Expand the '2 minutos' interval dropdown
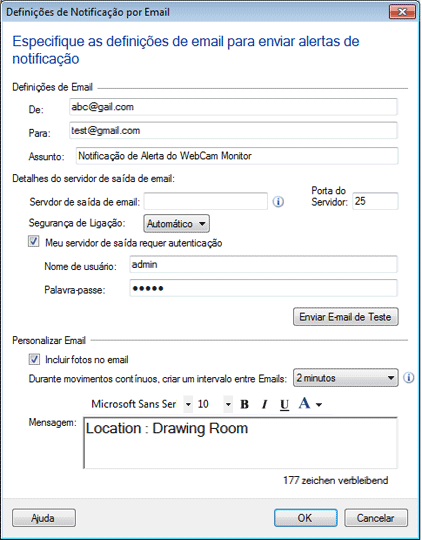The image size is (422, 540). pyautogui.click(x=346, y=378)
